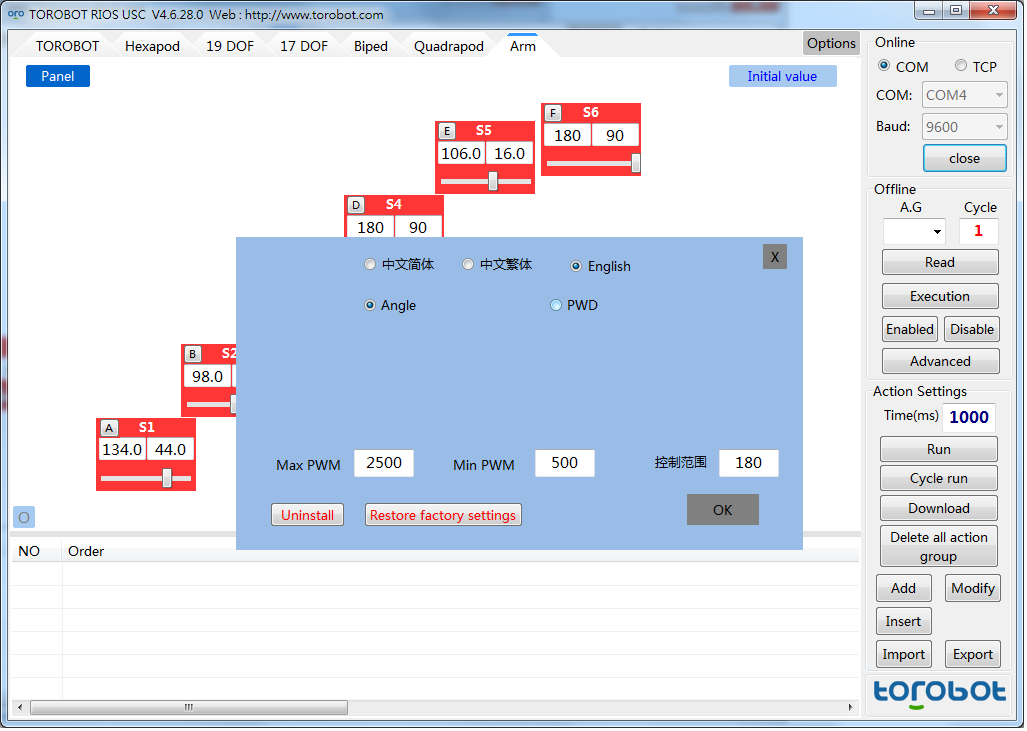Click the Options button
The width and height of the screenshot is (1027, 731).
click(x=831, y=43)
